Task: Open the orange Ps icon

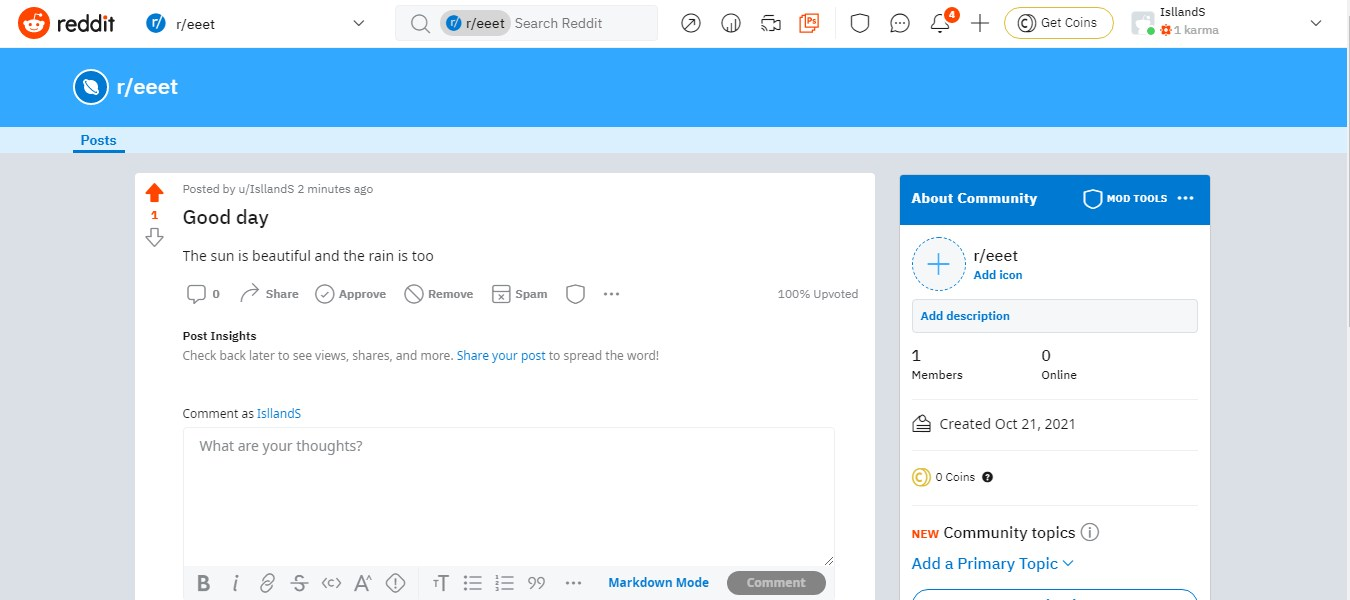Action: pos(809,23)
